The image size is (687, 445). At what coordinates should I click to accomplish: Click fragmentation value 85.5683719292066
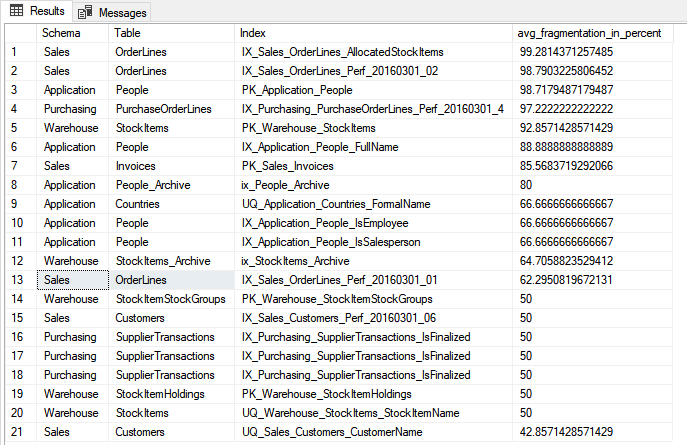tap(592, 166)
